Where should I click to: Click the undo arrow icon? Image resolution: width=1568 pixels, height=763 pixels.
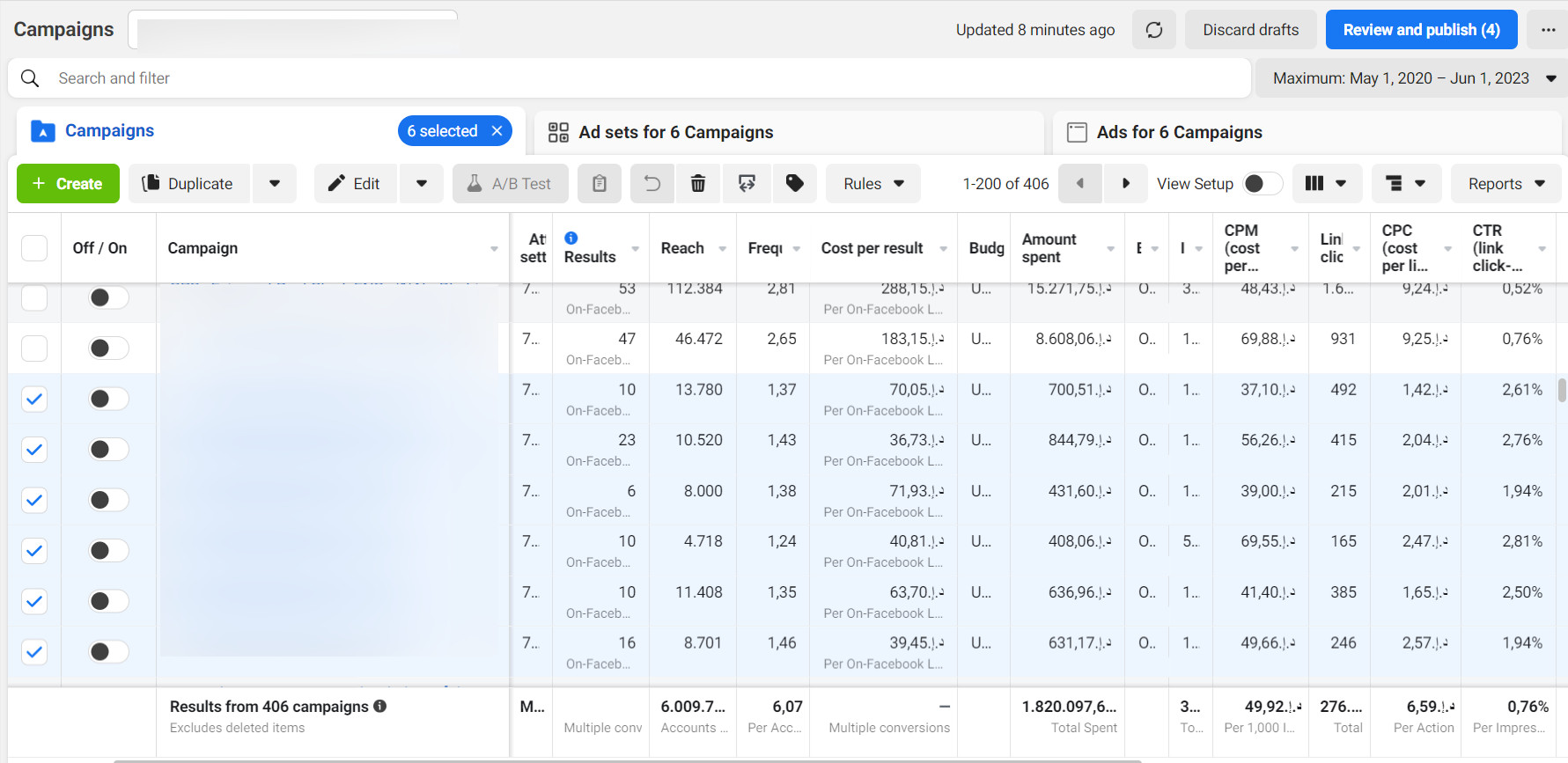click(x=651, y=183)
